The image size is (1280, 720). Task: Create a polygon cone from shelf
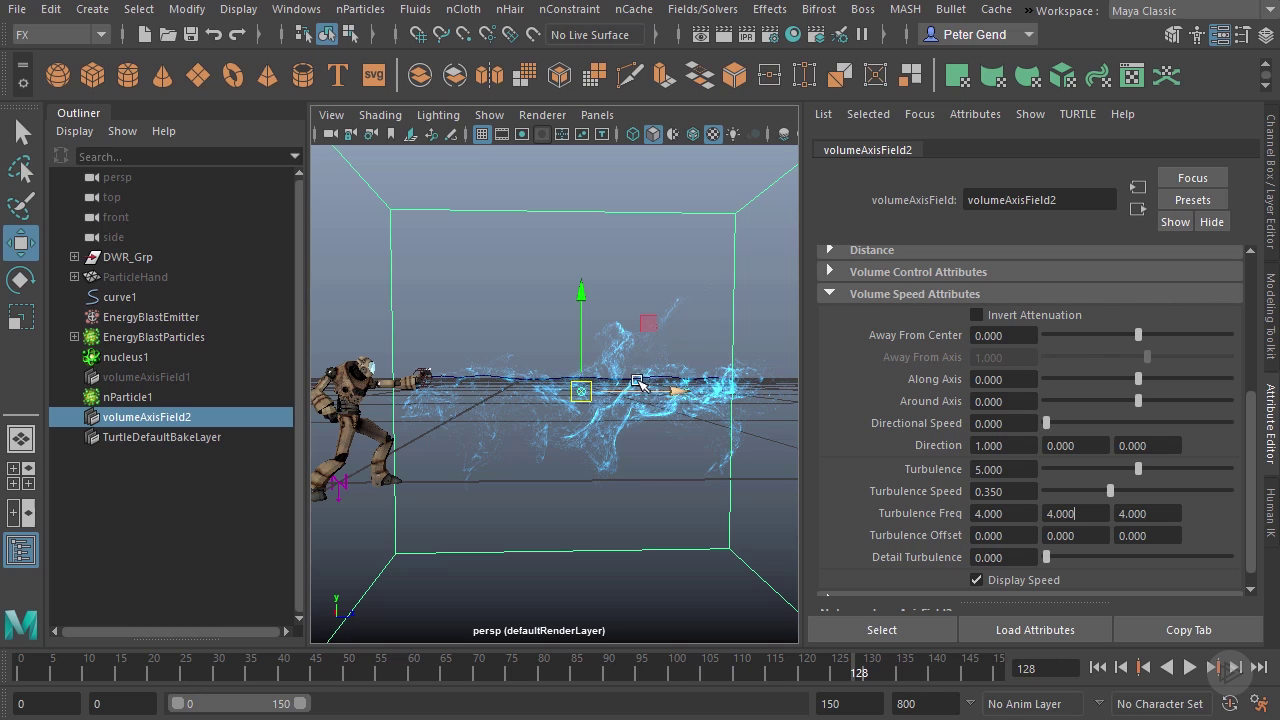coord(162,76)
